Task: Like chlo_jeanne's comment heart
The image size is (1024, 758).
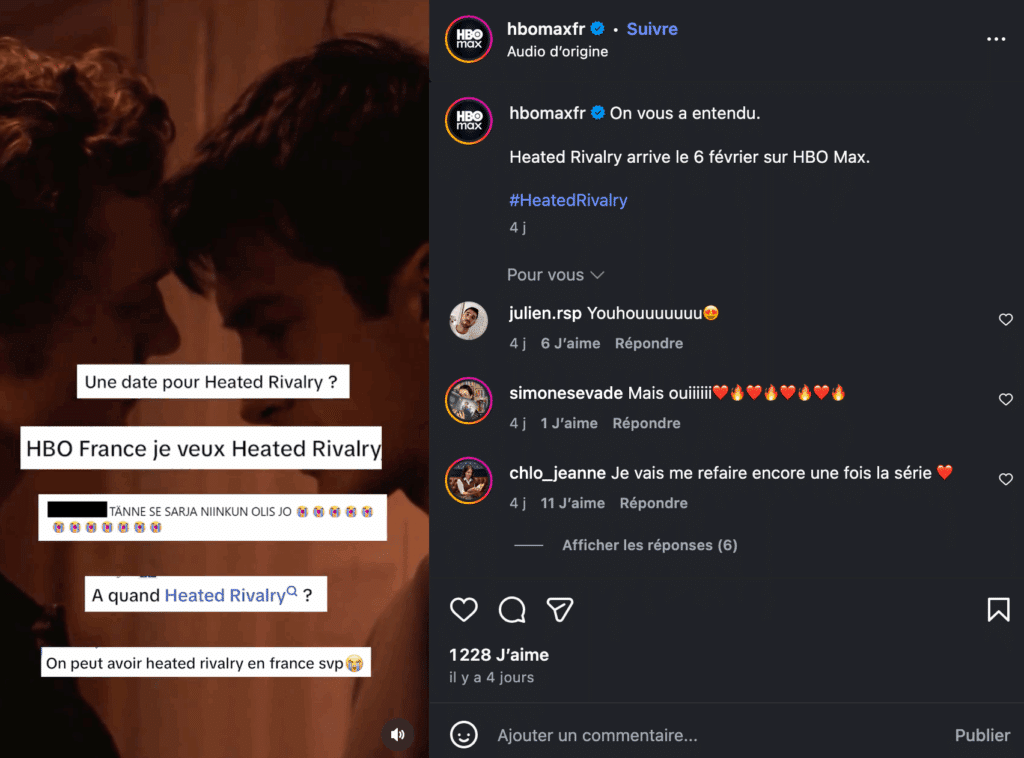Action: 1006,480
